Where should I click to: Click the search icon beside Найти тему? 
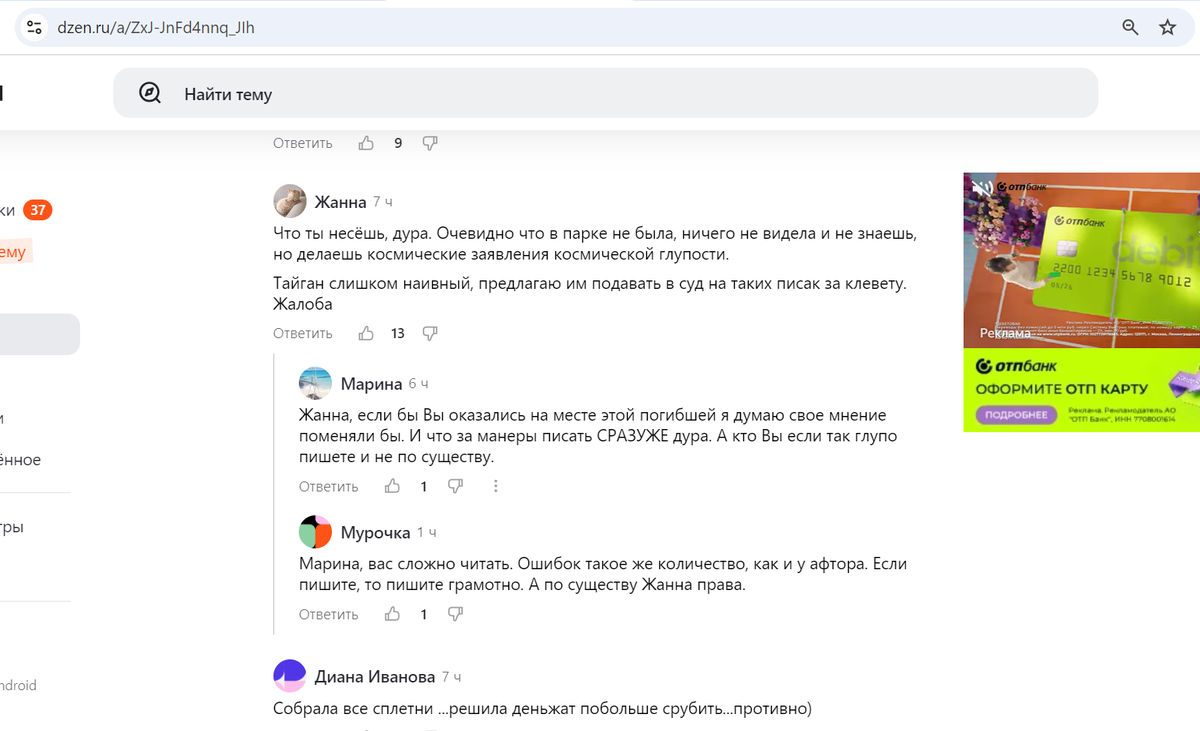click(150, 94)
